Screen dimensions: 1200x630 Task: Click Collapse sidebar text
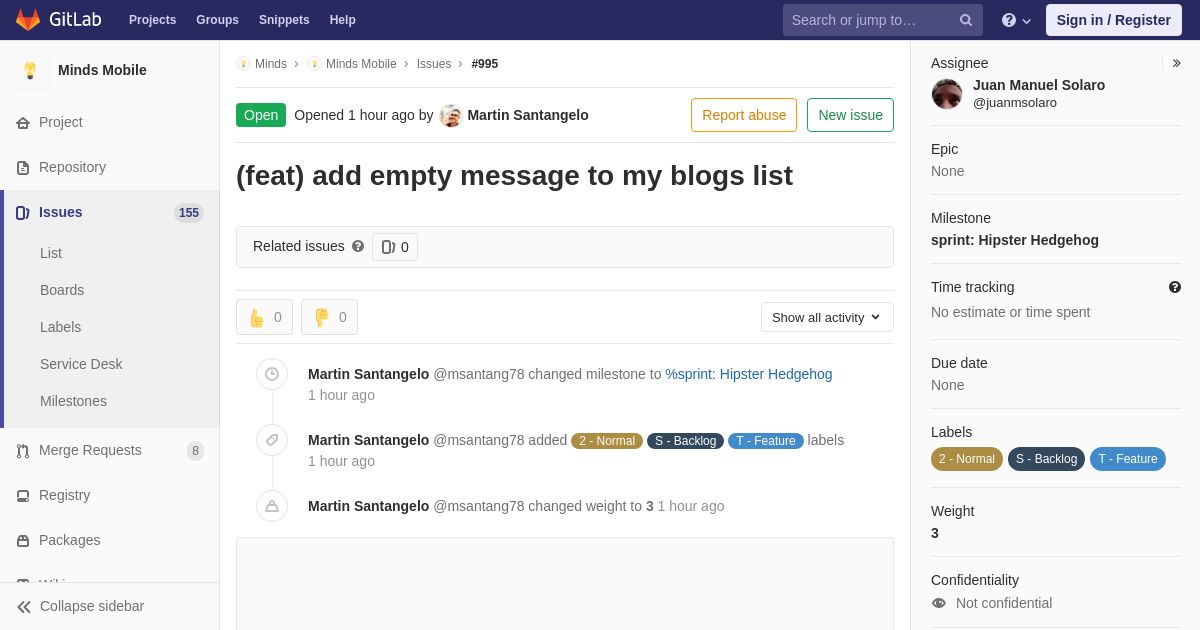click(x=92, y=606)
